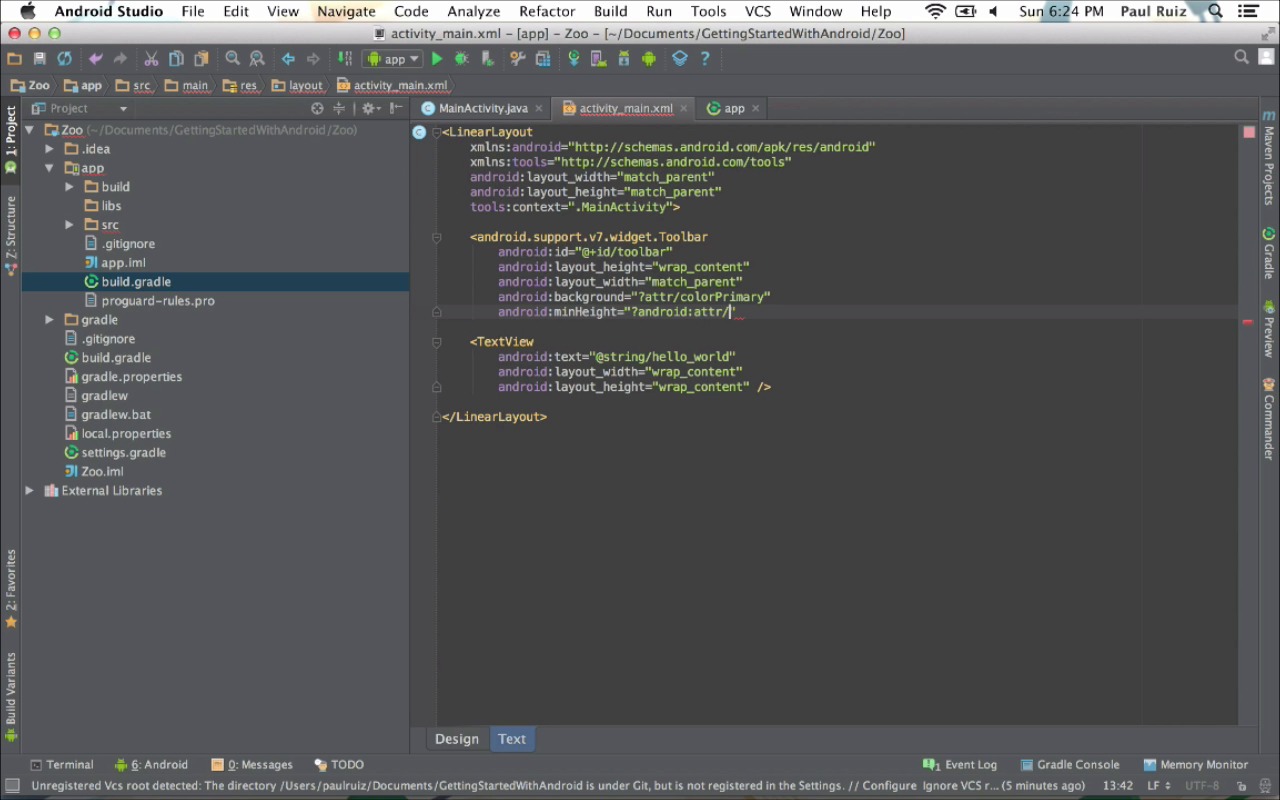1280x800 pixels.
Task: Collapse the Zoo project root node
Action: coord(29,130)
